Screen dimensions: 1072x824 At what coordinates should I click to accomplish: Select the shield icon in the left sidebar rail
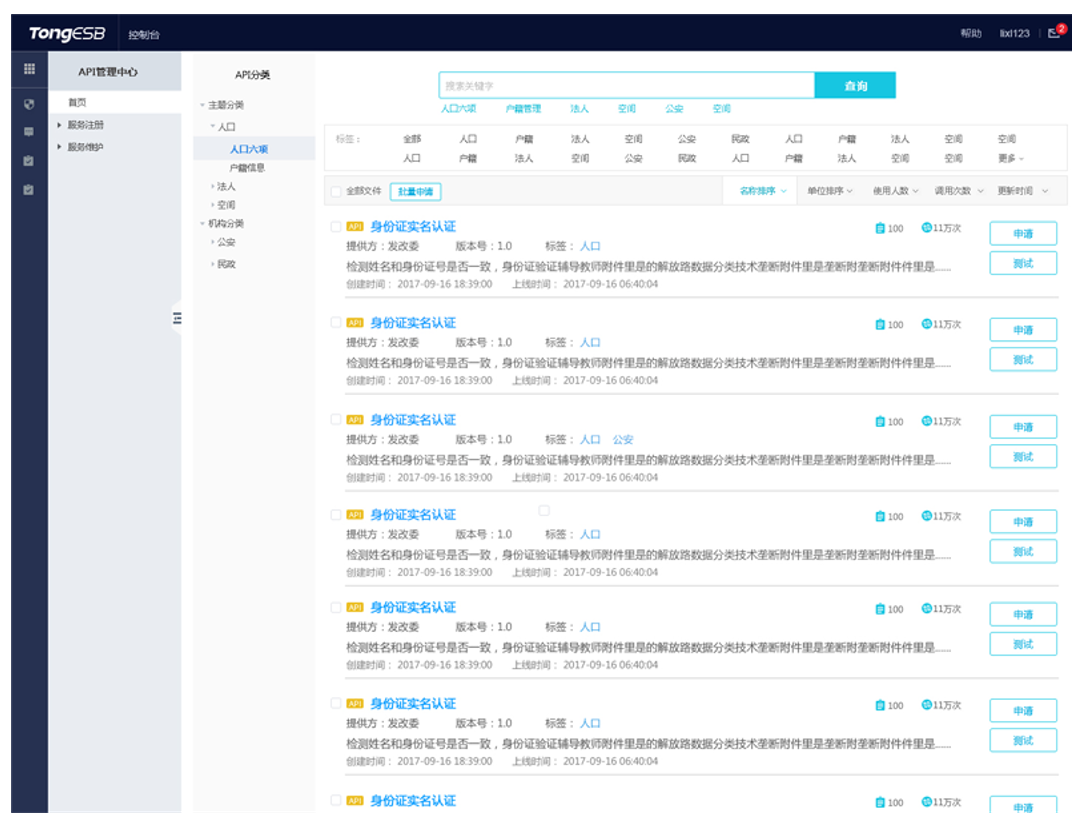tap(29, 104)
